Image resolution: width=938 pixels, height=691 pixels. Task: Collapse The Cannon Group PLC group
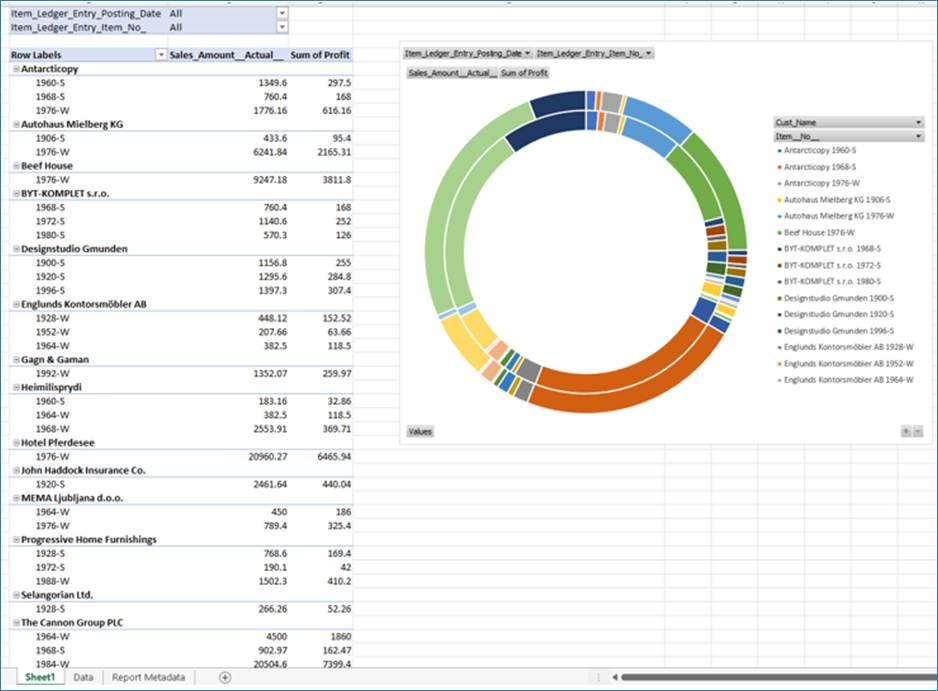16,622
